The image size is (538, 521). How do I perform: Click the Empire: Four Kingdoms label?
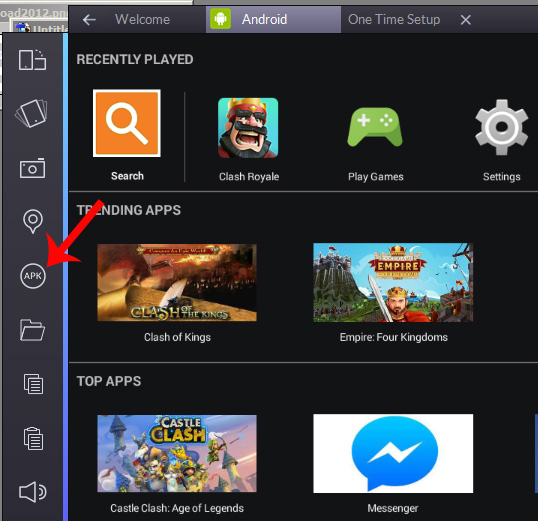(x=394, y=337)
